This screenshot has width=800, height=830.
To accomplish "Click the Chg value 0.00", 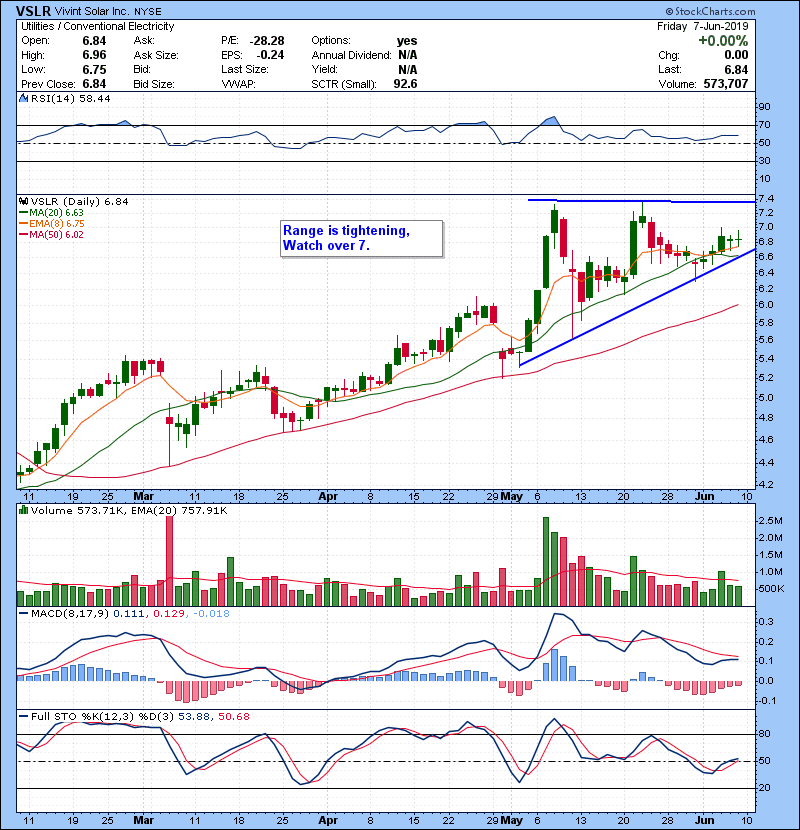I will [x=736, y=55].
